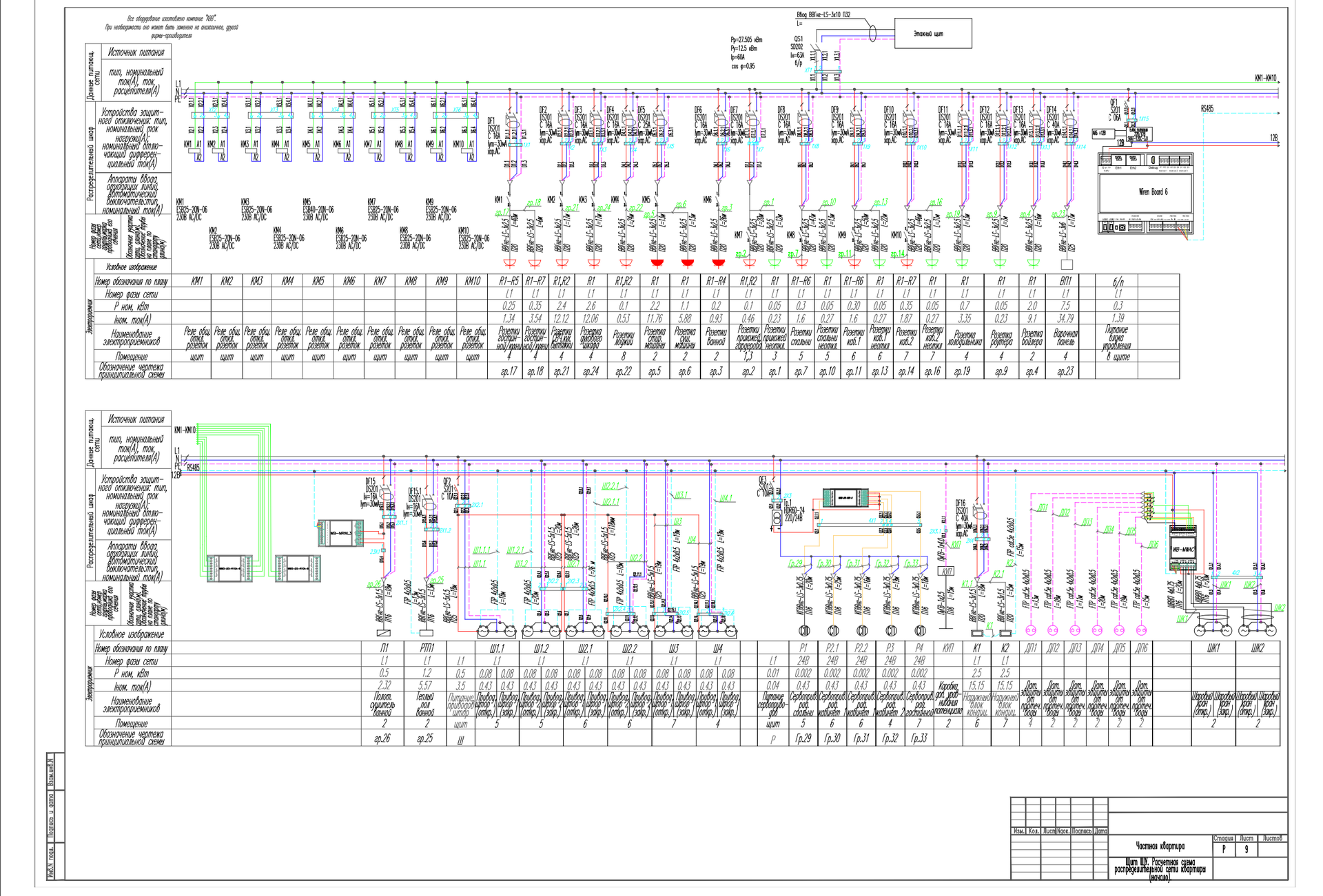Click the ДП1 leak sensor circle symbol

coord(1031,629)
